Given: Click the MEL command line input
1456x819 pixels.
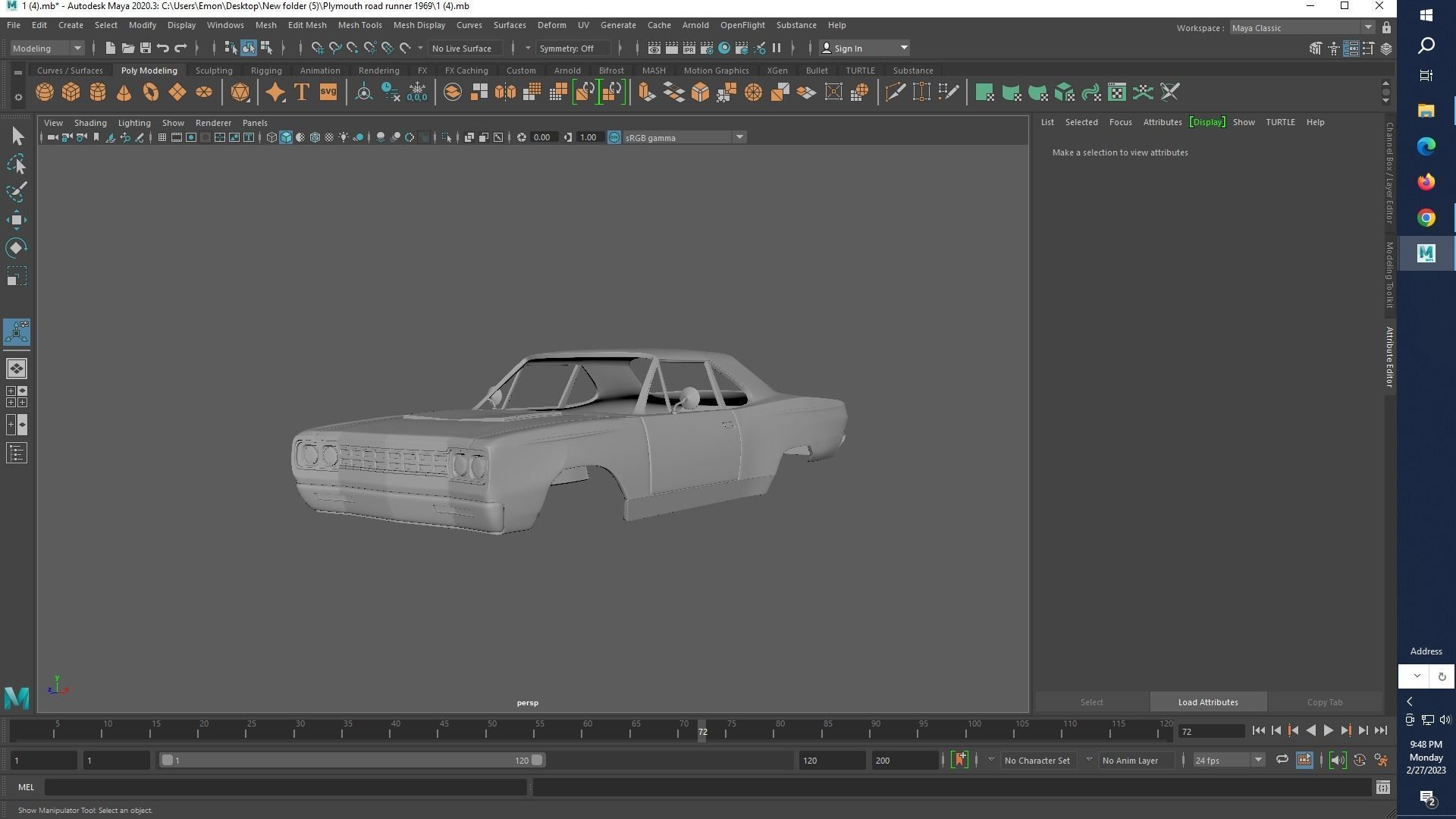Looking at the screenshot, I should coord(285,788).
